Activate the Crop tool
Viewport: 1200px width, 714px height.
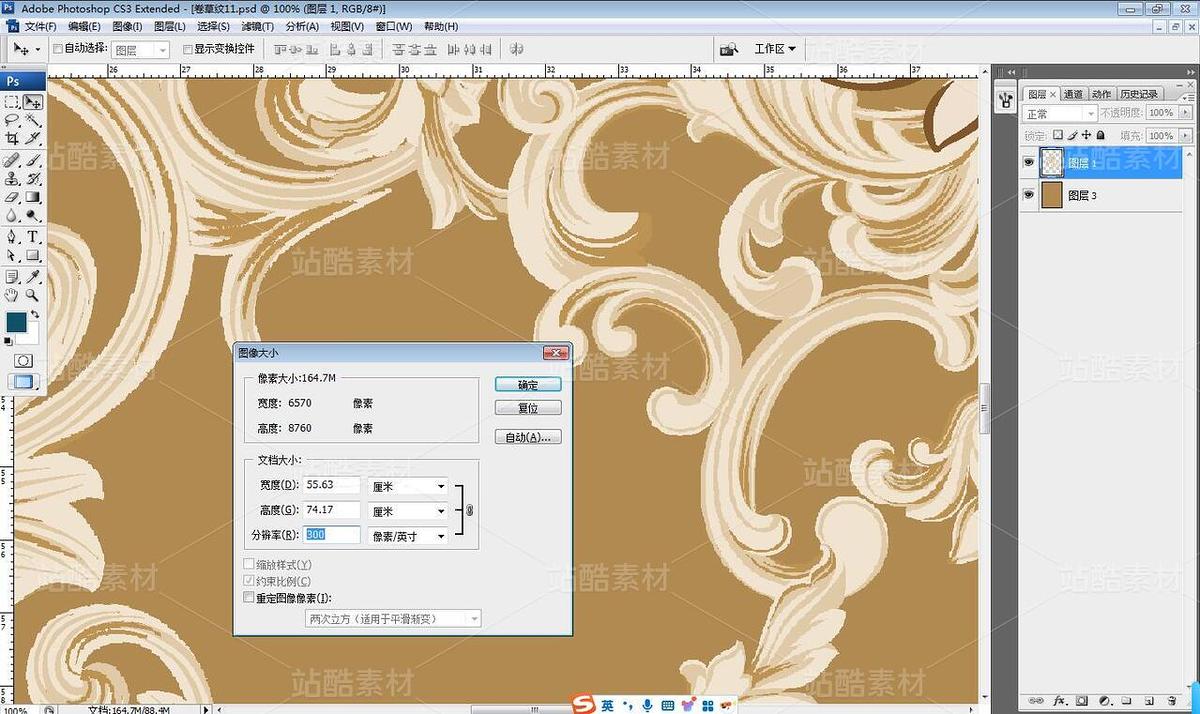(13, 138)
